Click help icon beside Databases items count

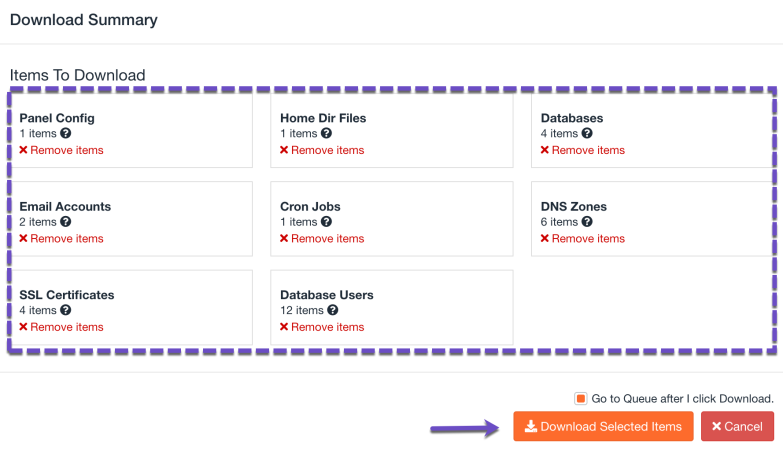point(588,133)
